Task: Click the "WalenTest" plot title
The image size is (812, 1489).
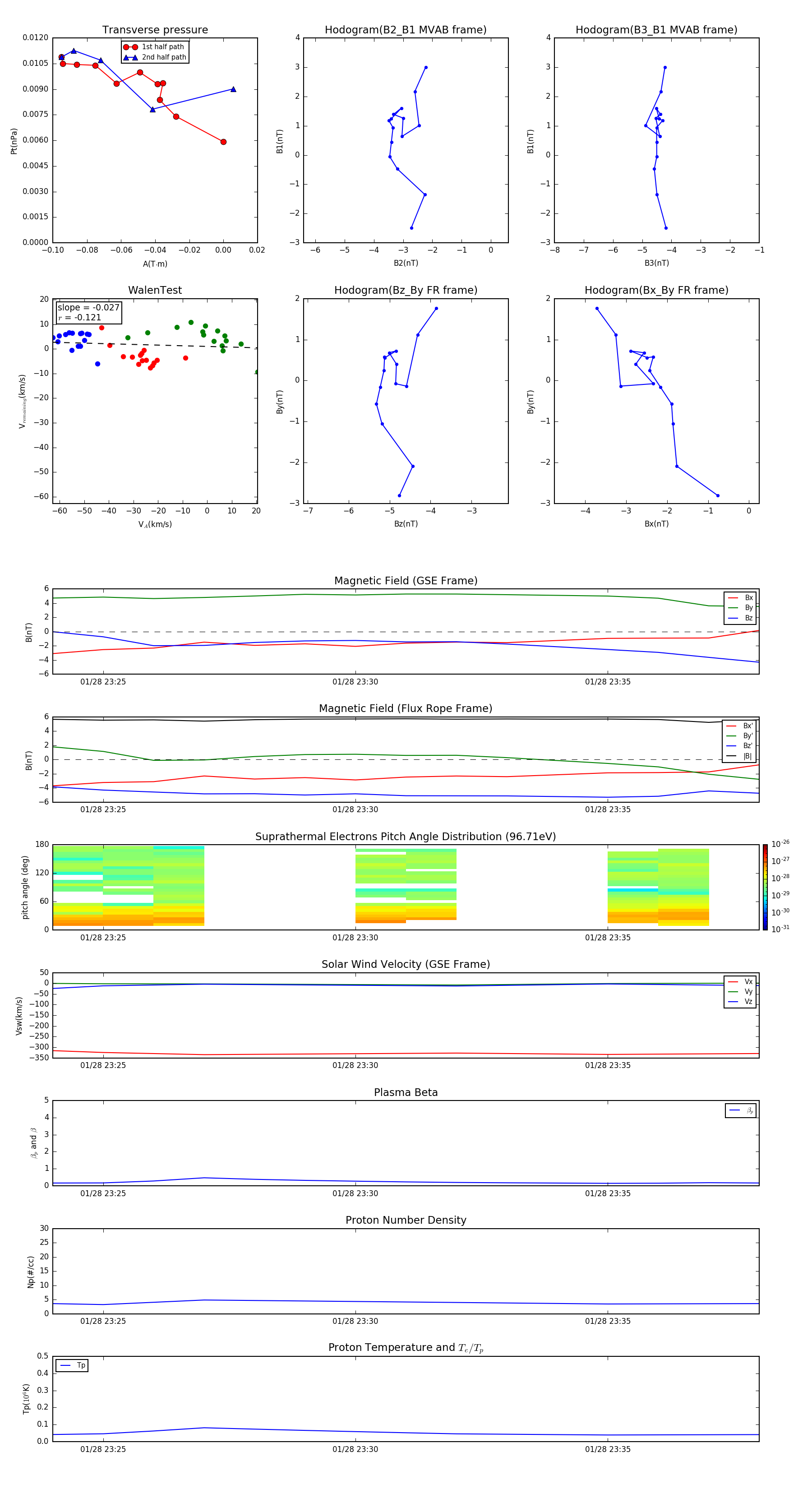Action: [x=155, y=290]
